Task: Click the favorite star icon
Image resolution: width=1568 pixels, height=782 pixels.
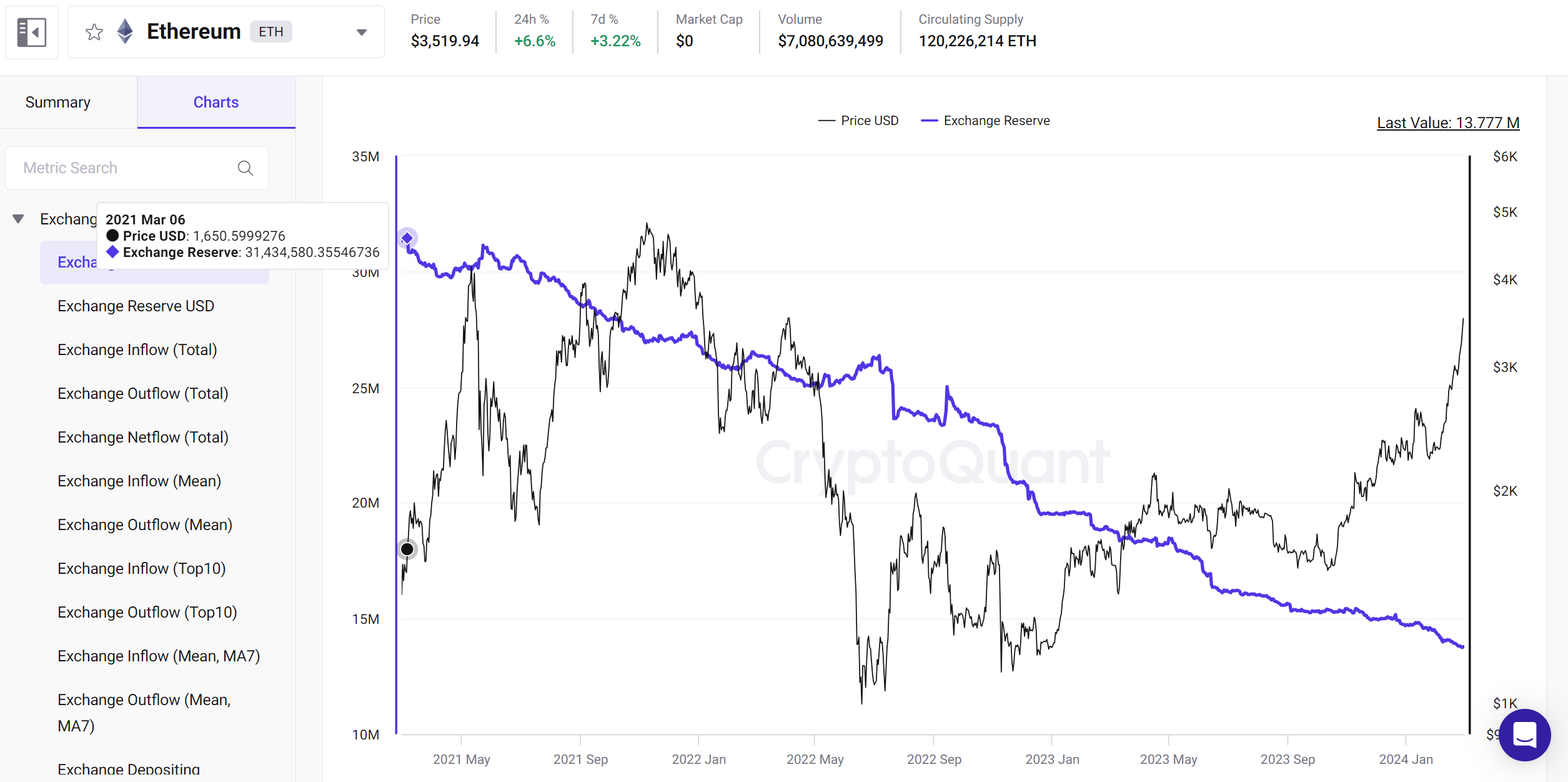Action: [x=94, y=32]
